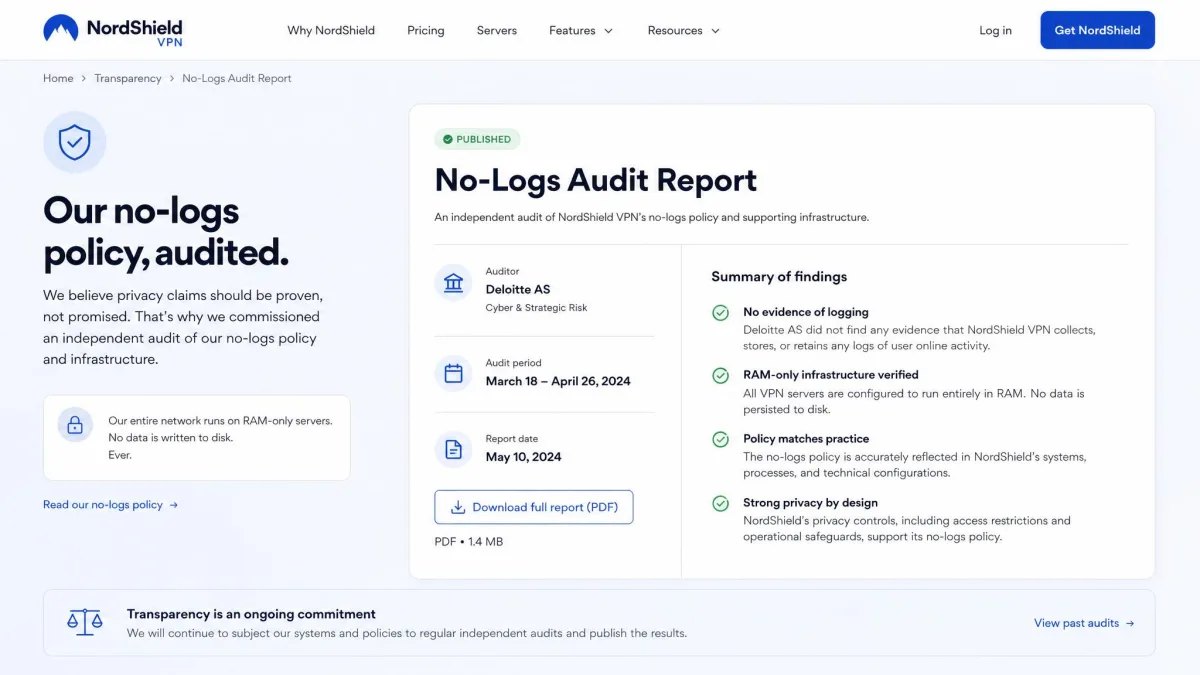Screen dimensions: 1200x675
Task: Click the green check beside No evidence of logging
Action: point(720,313)
